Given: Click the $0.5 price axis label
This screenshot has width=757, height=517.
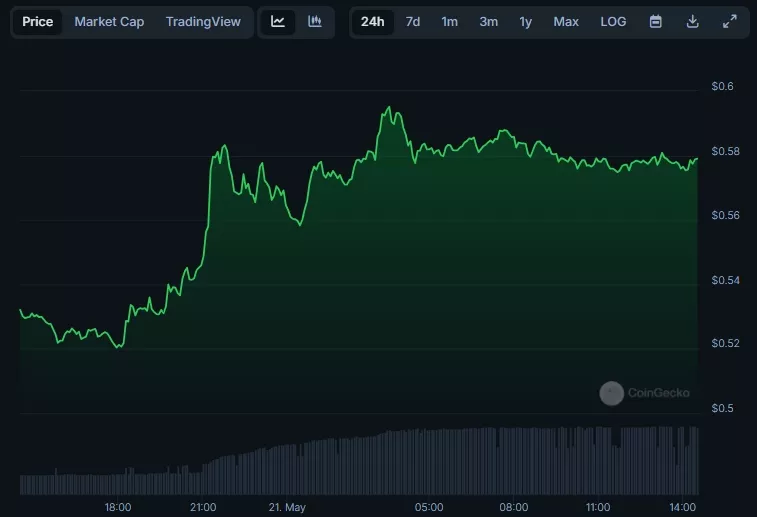Looking at the screenshot, I should coord(722,408).
